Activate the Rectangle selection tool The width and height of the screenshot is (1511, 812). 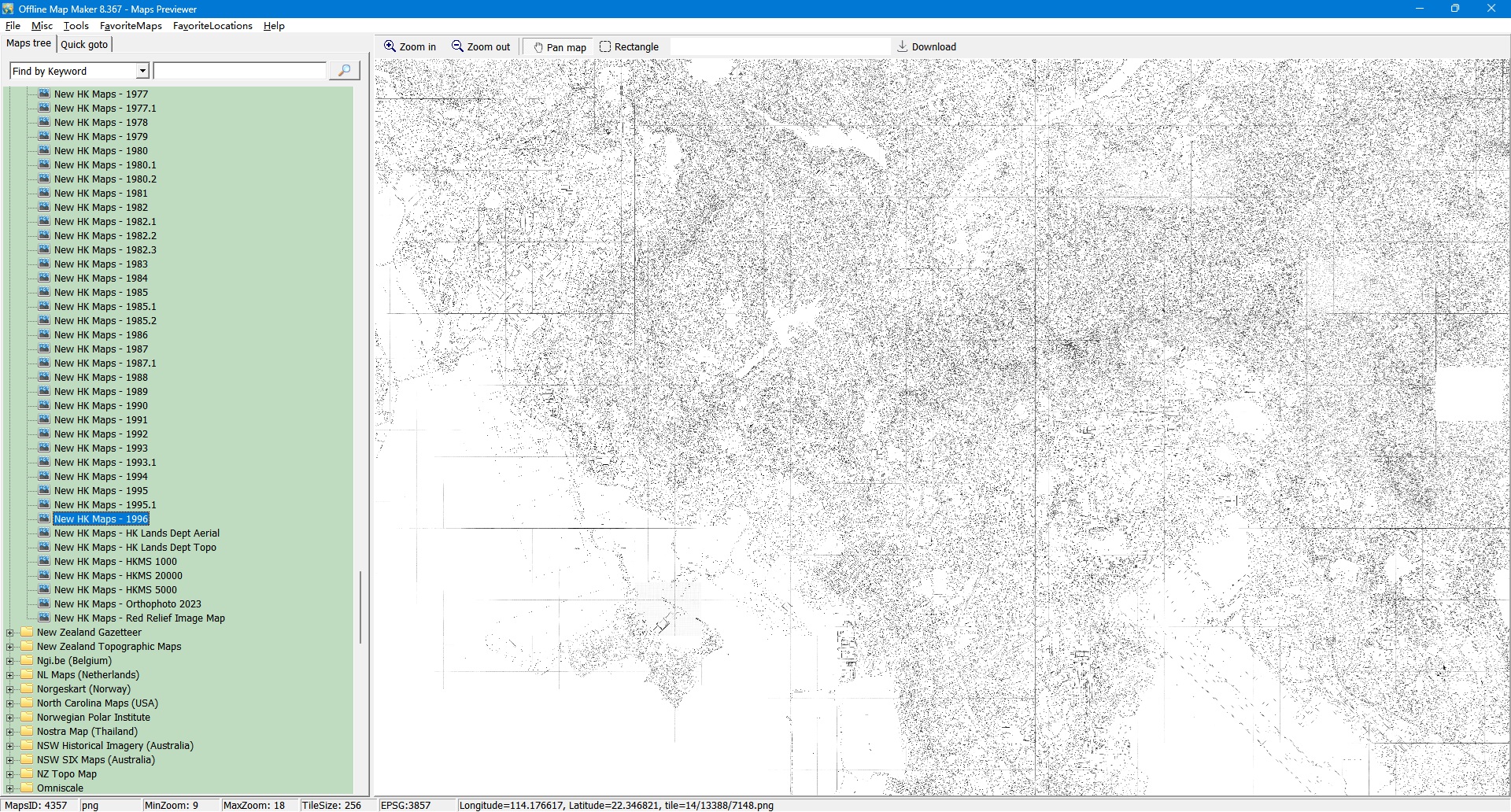[x=605, y=46]
